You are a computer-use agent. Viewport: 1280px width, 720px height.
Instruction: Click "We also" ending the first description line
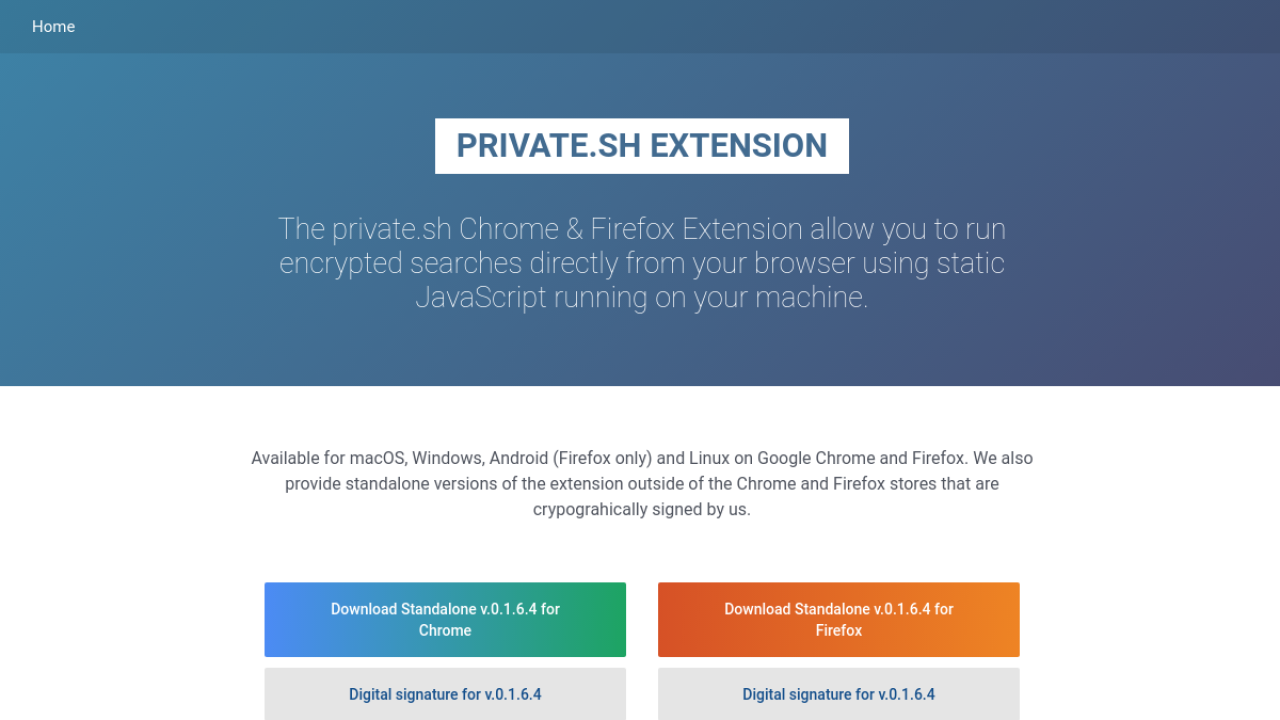[1003, 458]
